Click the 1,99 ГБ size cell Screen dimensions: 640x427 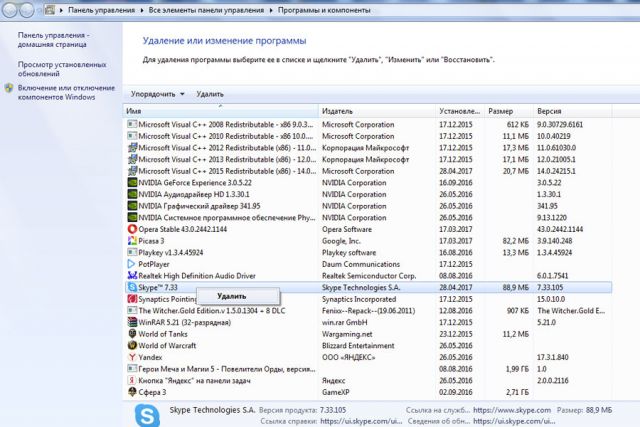(x=517, y=369)
